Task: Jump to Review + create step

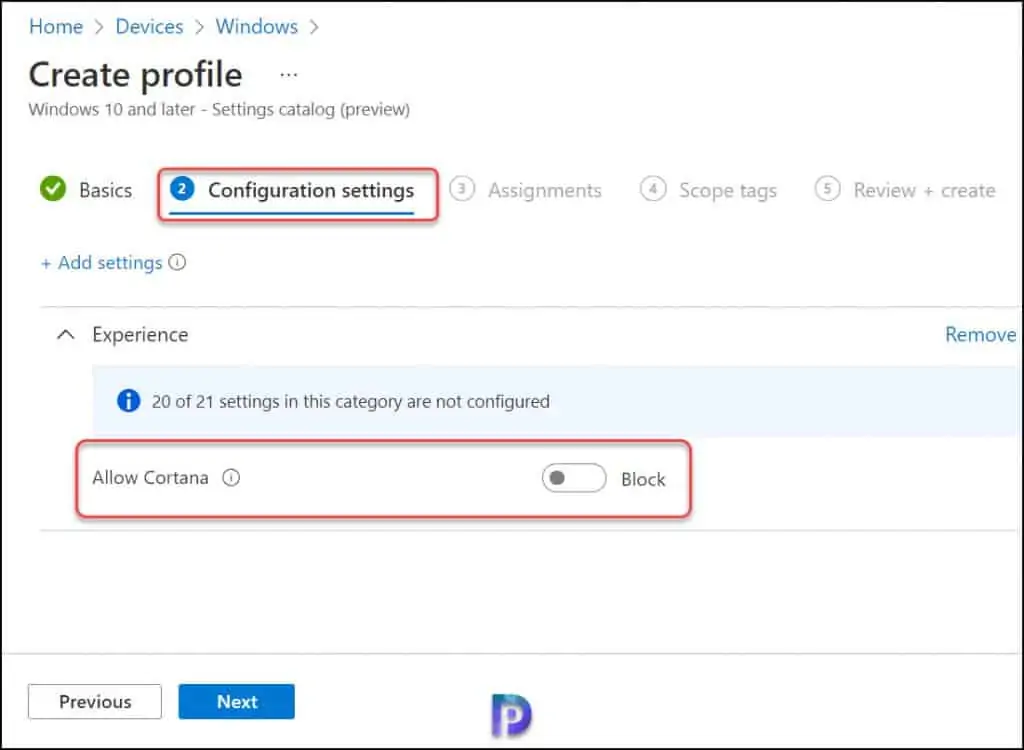Action: coord(905,190)
